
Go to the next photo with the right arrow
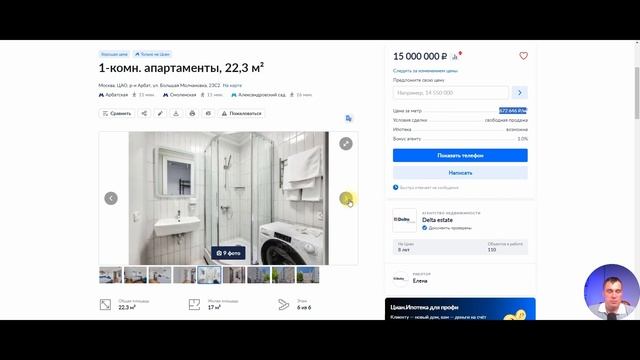[346, 198]
